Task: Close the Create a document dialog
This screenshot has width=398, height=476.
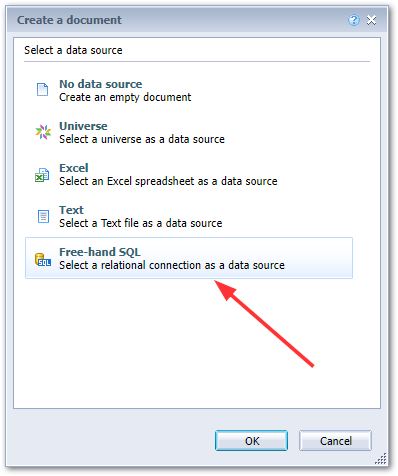Action: (x=371, y=20)
